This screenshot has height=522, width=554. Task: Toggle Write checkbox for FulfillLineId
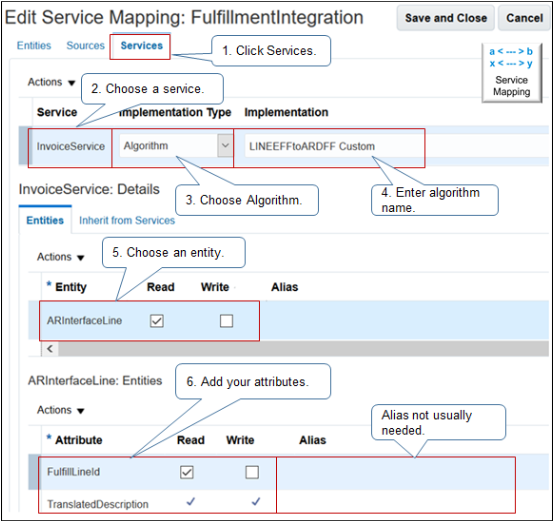point(252,472)
